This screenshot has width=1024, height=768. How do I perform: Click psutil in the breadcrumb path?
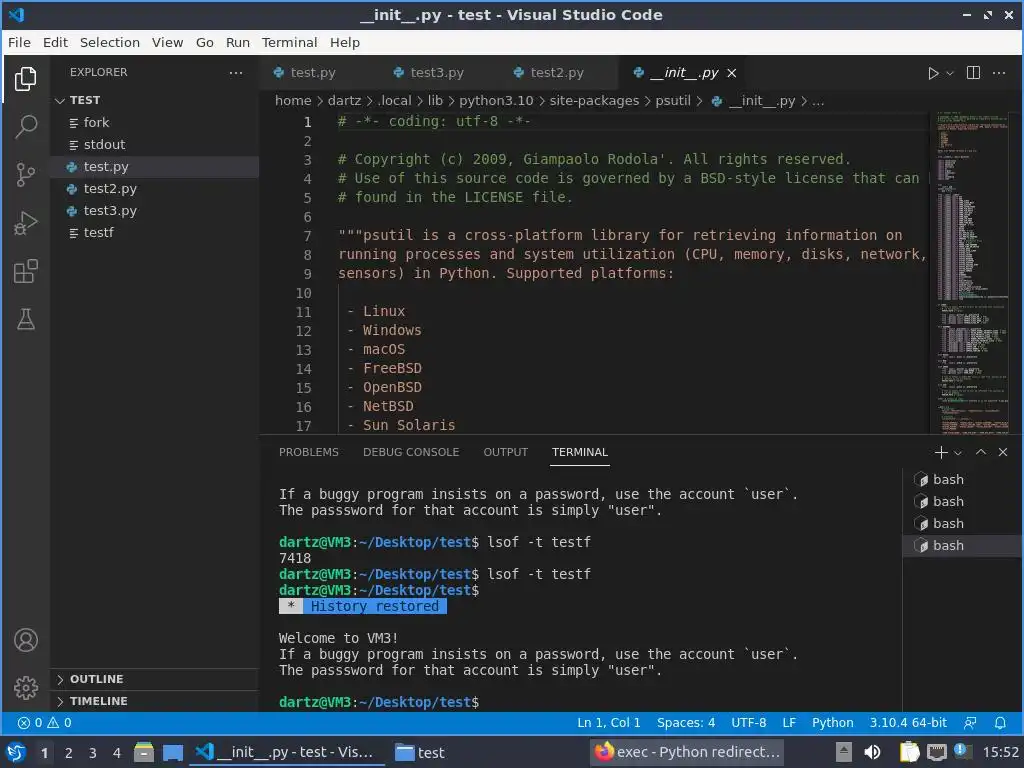(x=673, y=101)
